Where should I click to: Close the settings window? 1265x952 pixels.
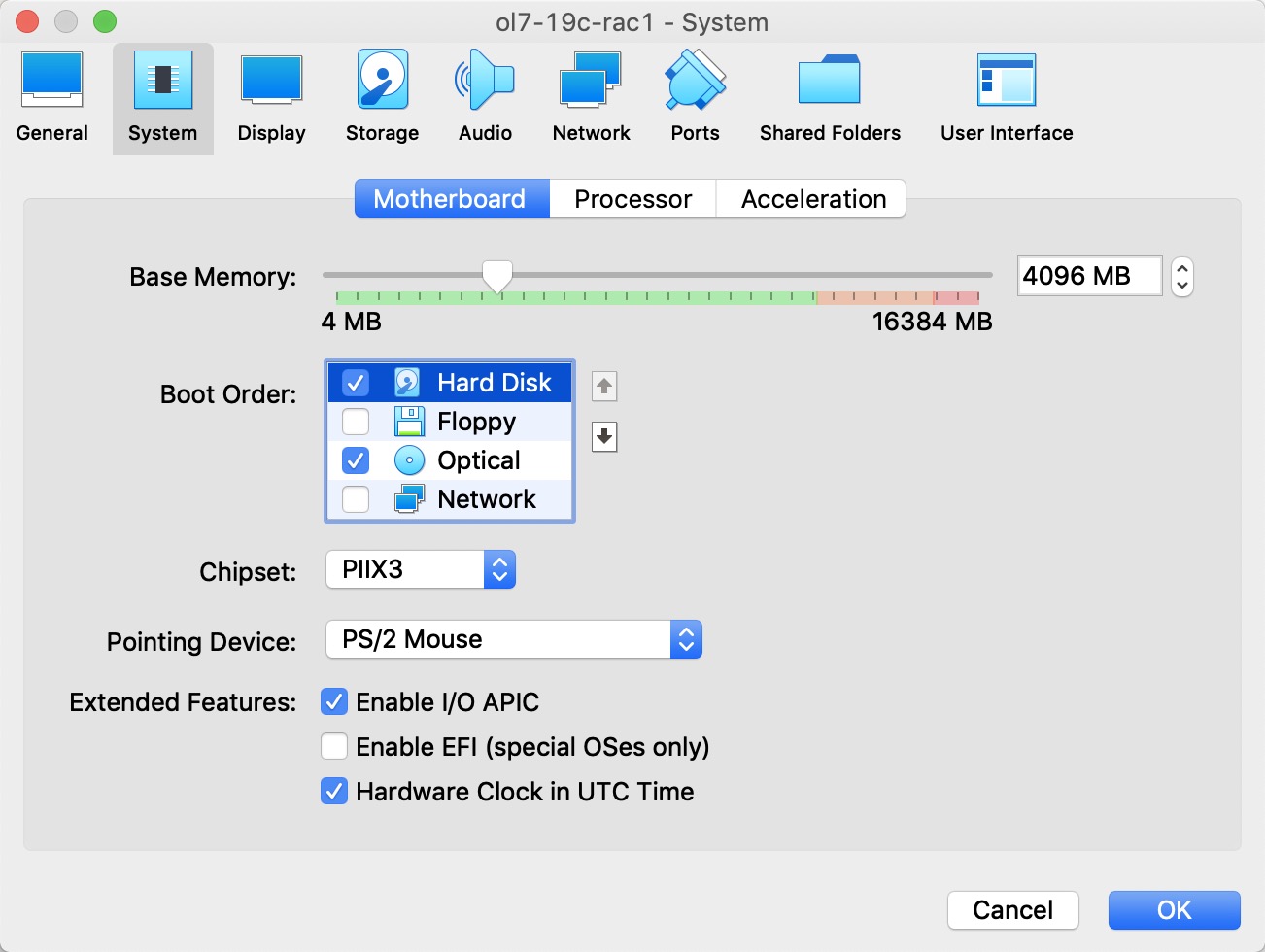pos(27,21)
